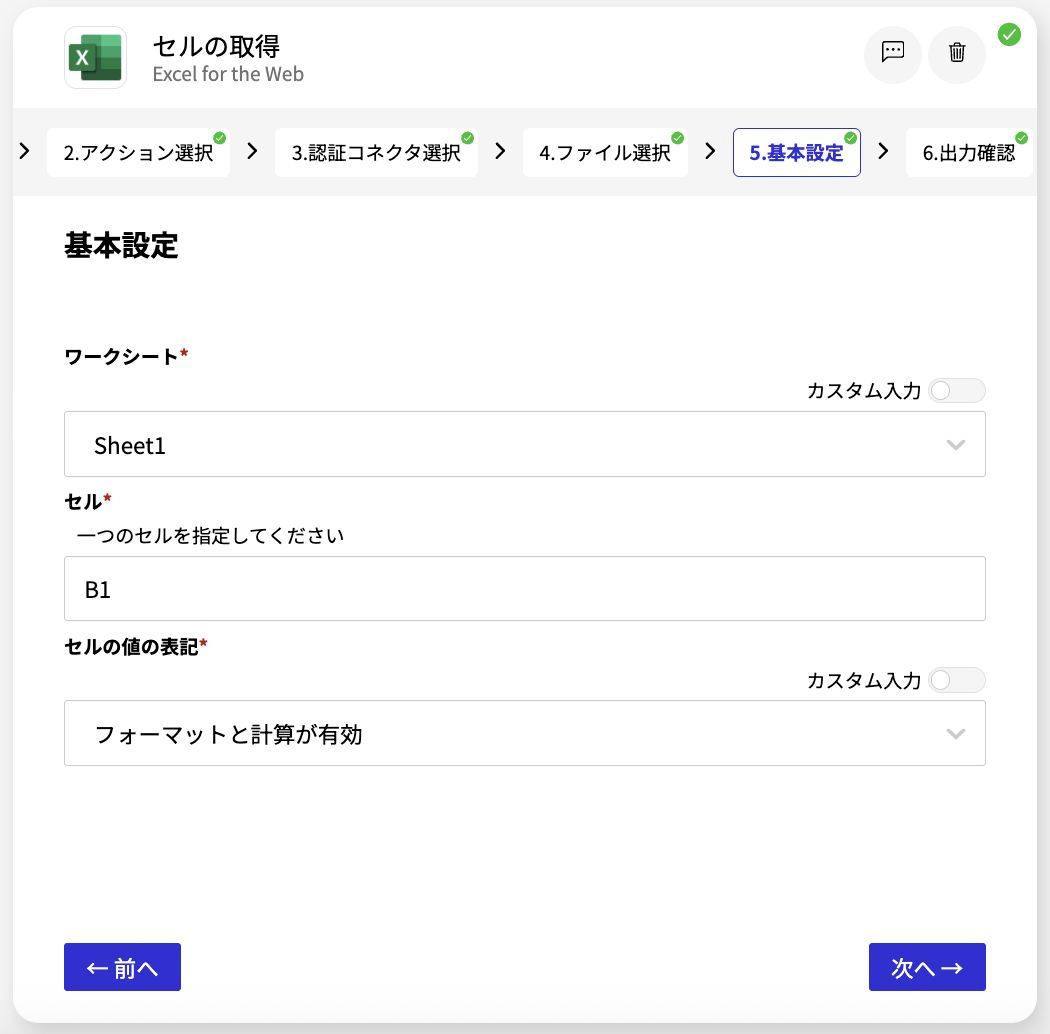Click the セルの取得 title text
The width and height of the screenshot is (1050, 1034).
[216, 46]
